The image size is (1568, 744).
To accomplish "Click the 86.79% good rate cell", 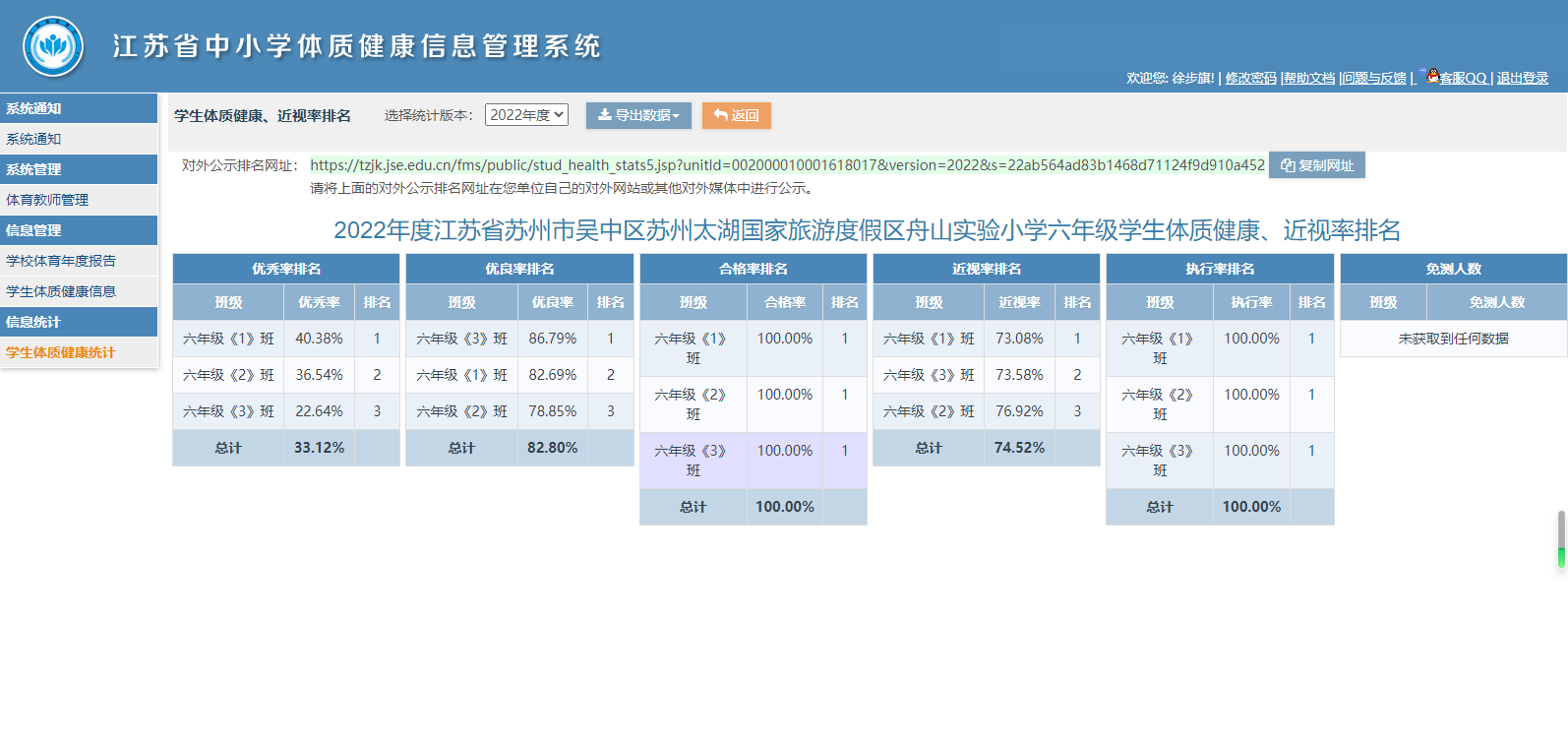I will tap(553, 339).
